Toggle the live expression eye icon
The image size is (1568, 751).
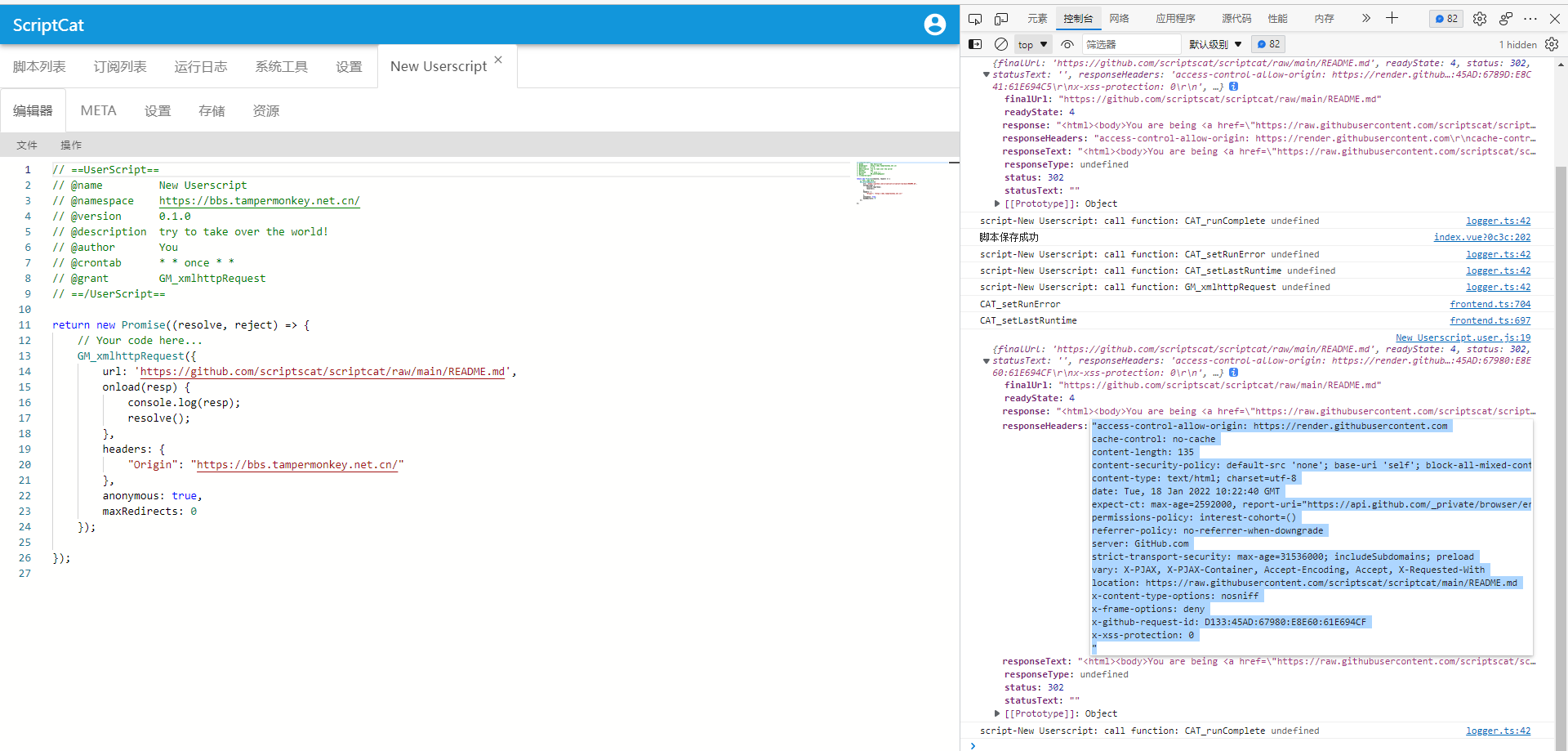[x=1067, y=44]
